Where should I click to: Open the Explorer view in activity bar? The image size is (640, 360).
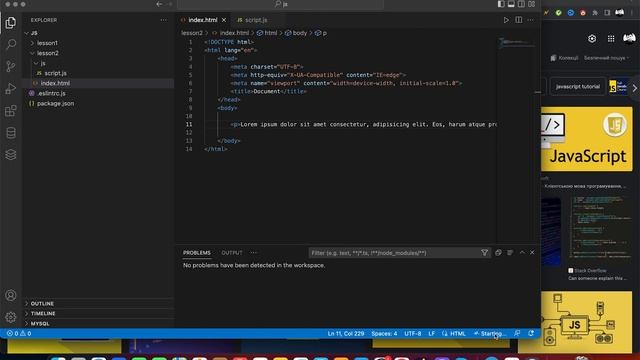point(11,23)
